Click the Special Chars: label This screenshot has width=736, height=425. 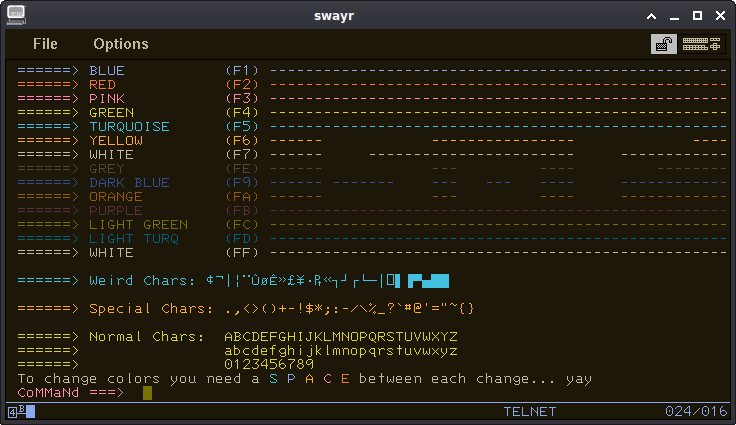(151, 309)
